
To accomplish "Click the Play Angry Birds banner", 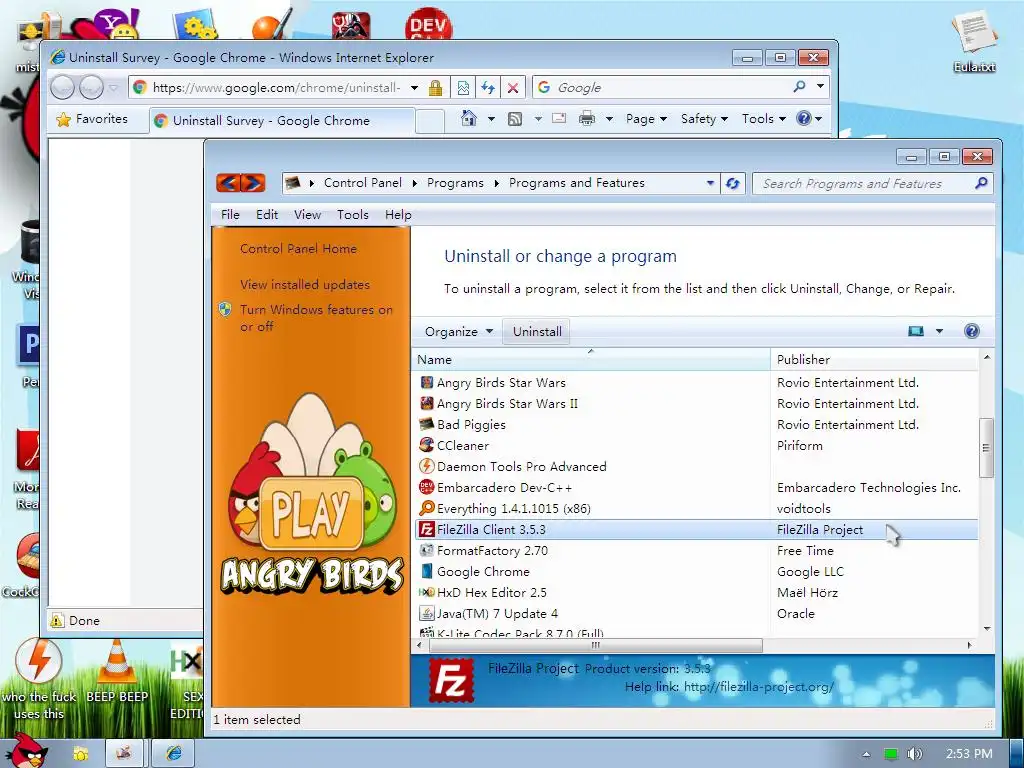I will pos(311,493).
